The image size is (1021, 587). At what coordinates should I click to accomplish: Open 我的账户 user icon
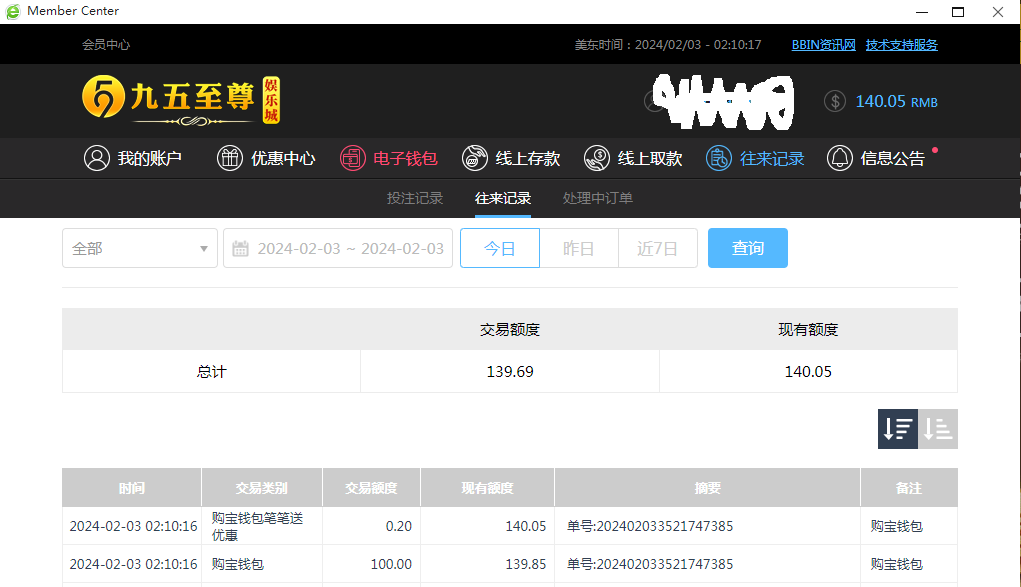coord(96,158)
